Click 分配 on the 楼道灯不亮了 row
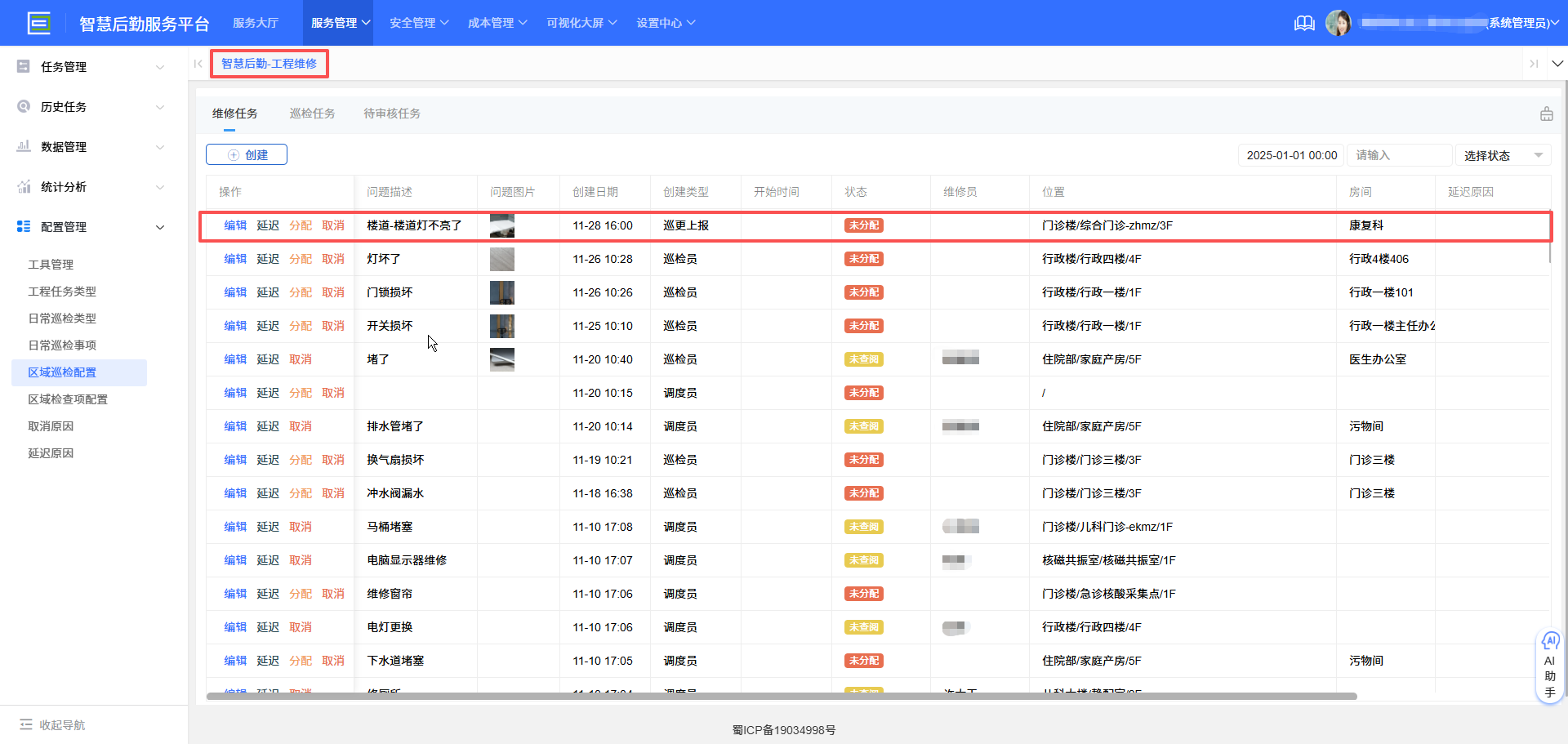The width and height of the screenshot is (1568, 744). 301,225
